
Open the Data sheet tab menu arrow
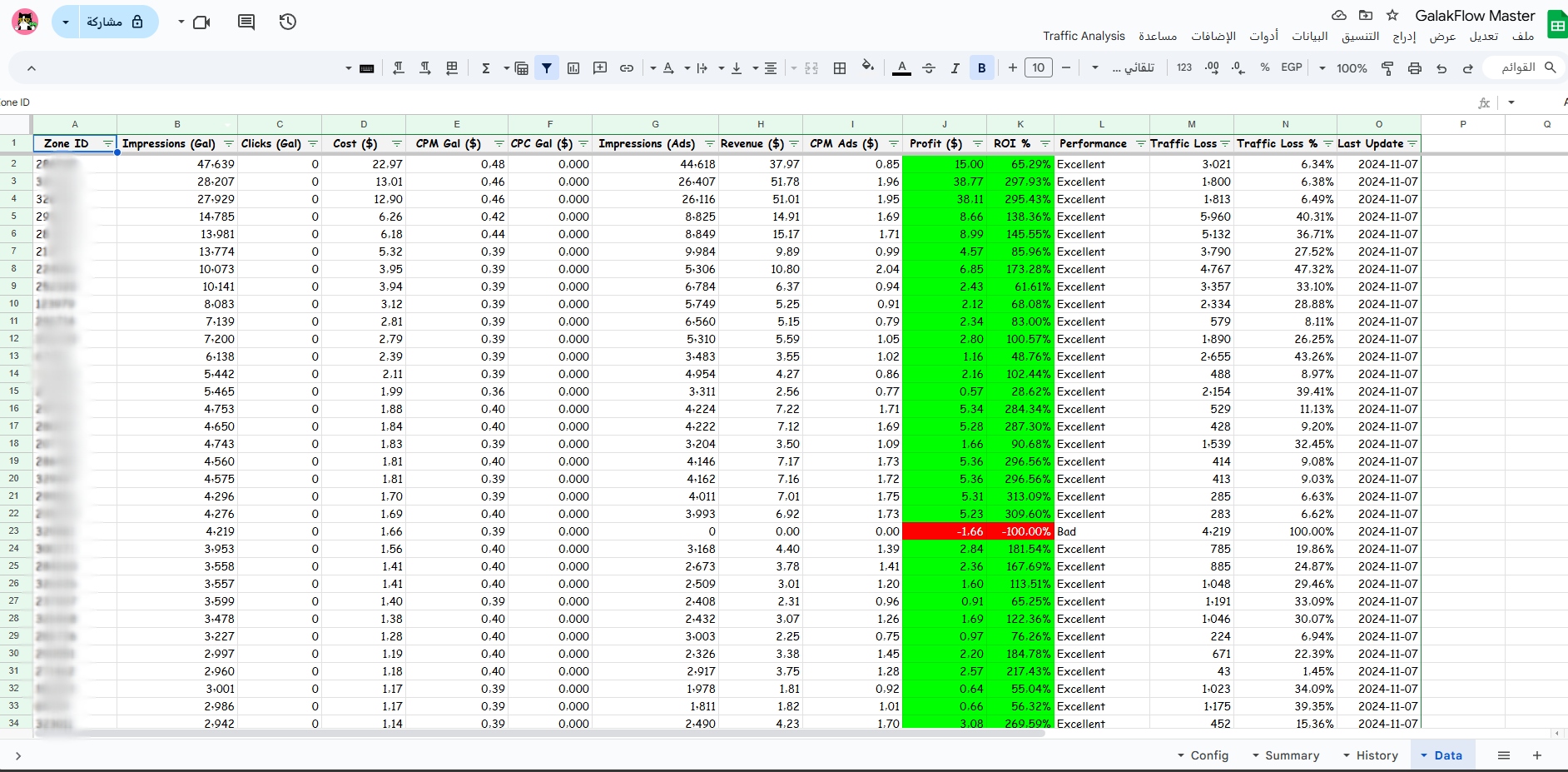point(1424,755)
